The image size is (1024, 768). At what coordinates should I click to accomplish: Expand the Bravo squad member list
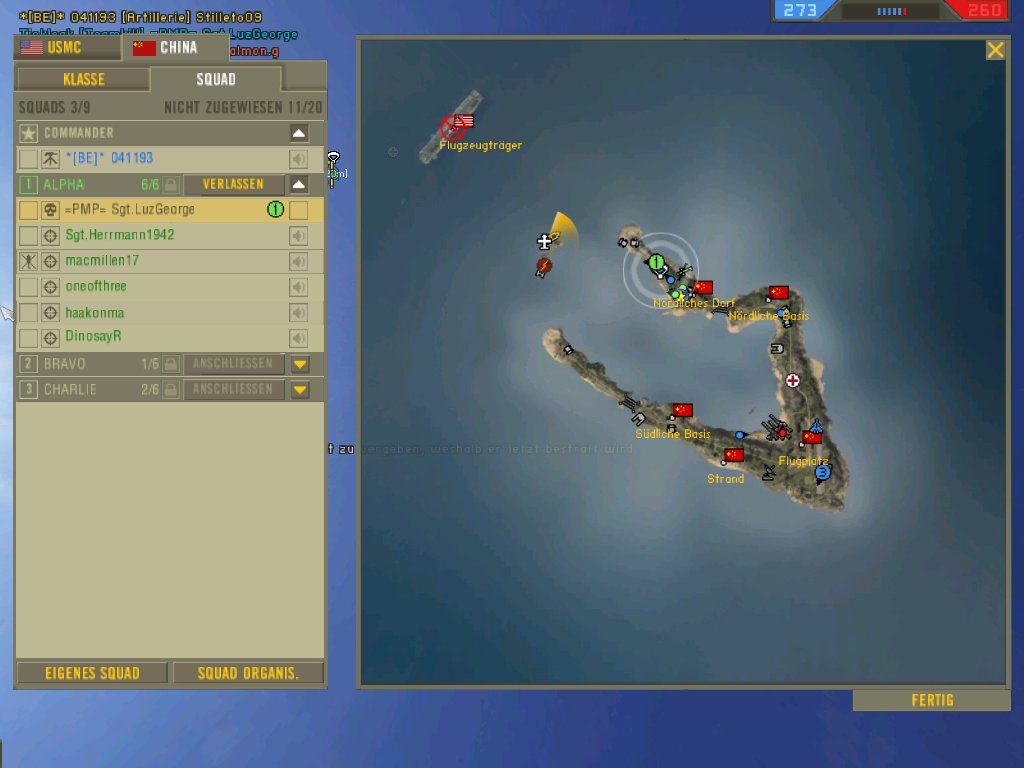(299, 364)
